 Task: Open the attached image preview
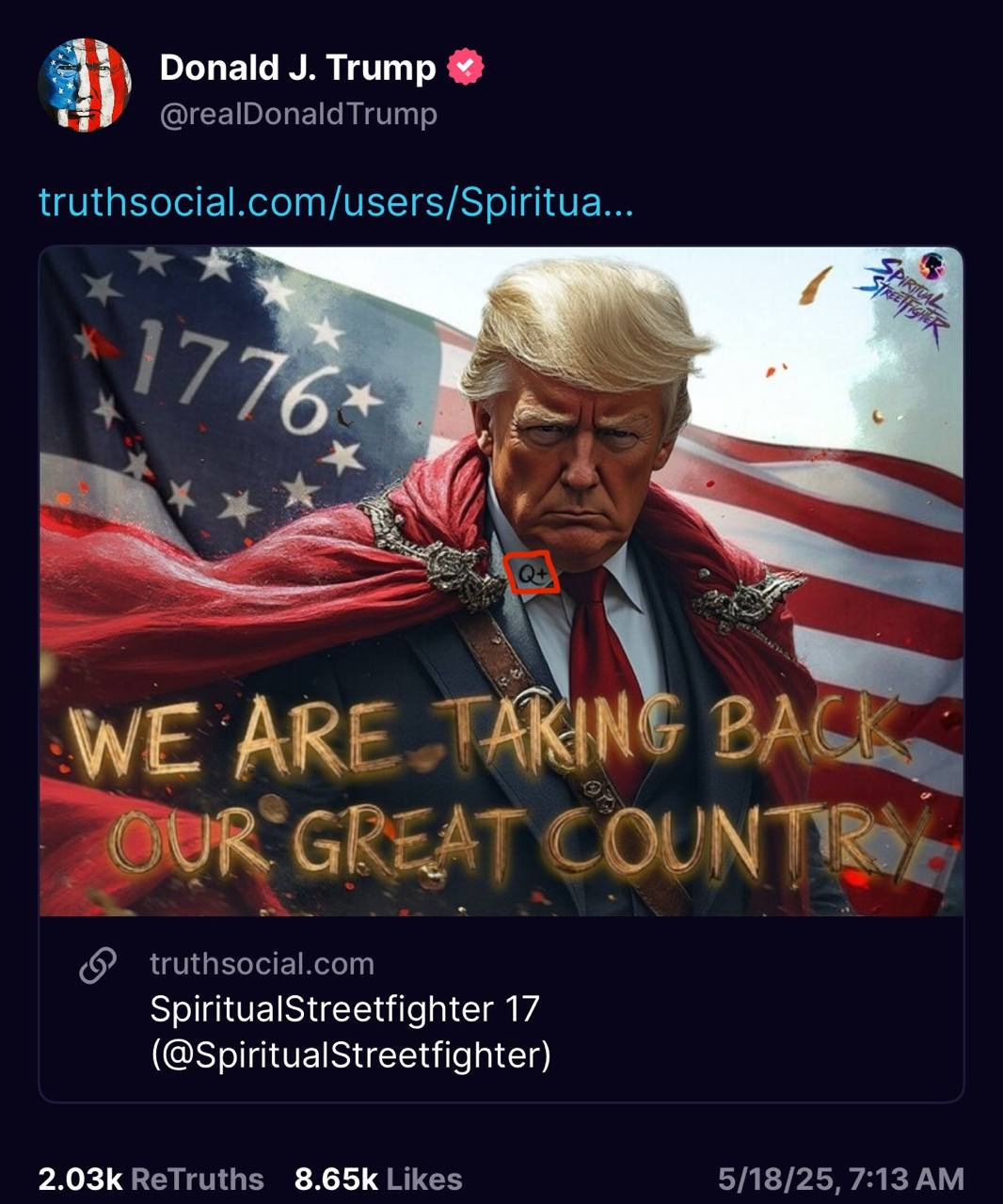(x=501, y=581)
